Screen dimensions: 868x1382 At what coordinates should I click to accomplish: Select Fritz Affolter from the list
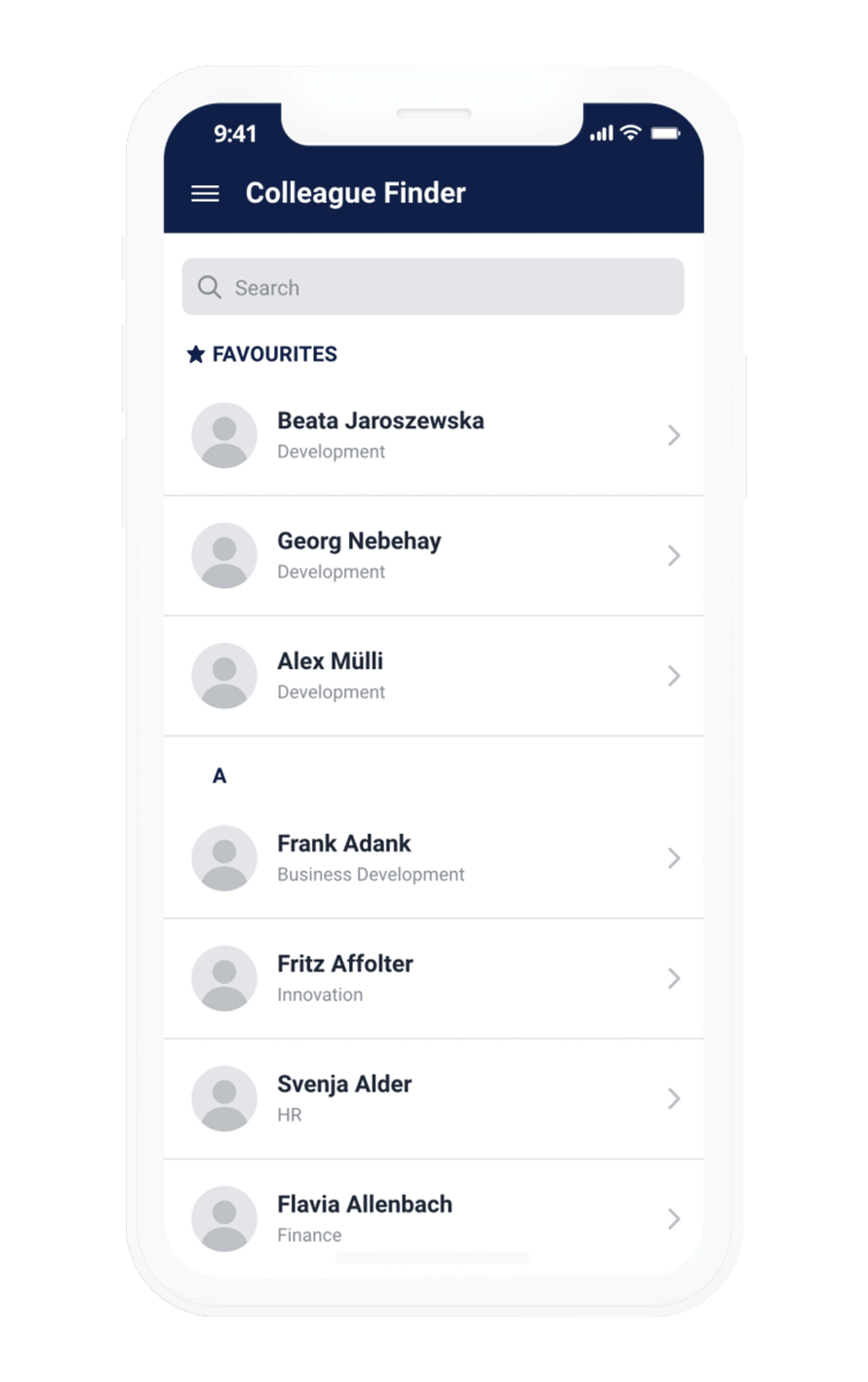[x=434, y=978]
